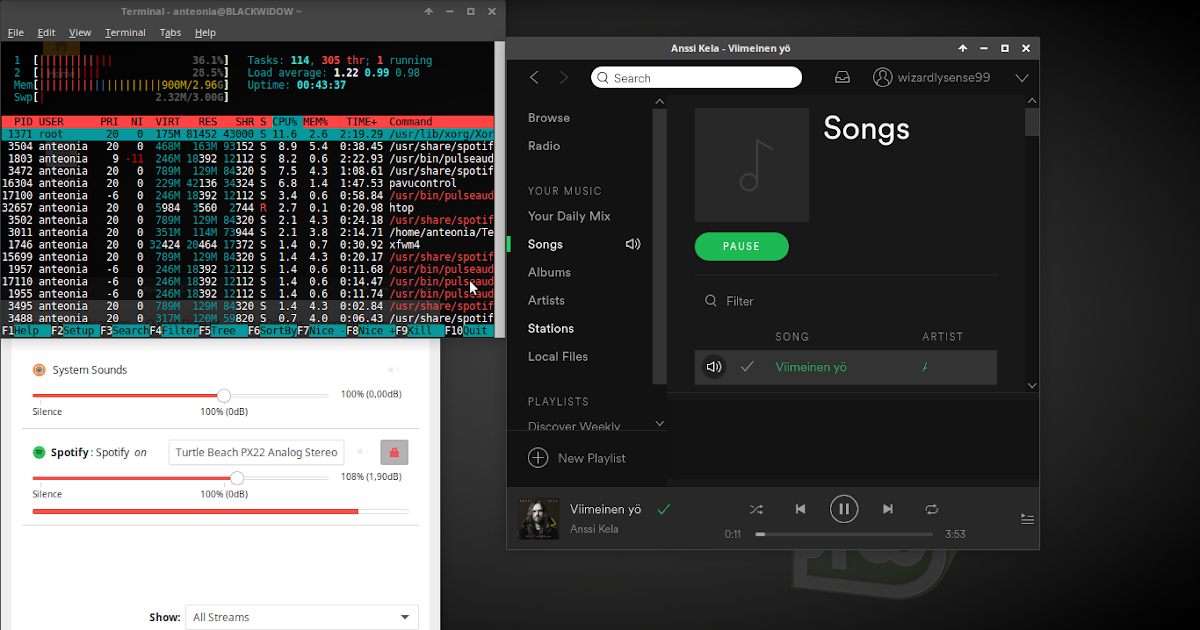The height and width of the screenshot is (630, 1200).
Task: Click the now playing album cover thumbnail
Action: [538, 518]
